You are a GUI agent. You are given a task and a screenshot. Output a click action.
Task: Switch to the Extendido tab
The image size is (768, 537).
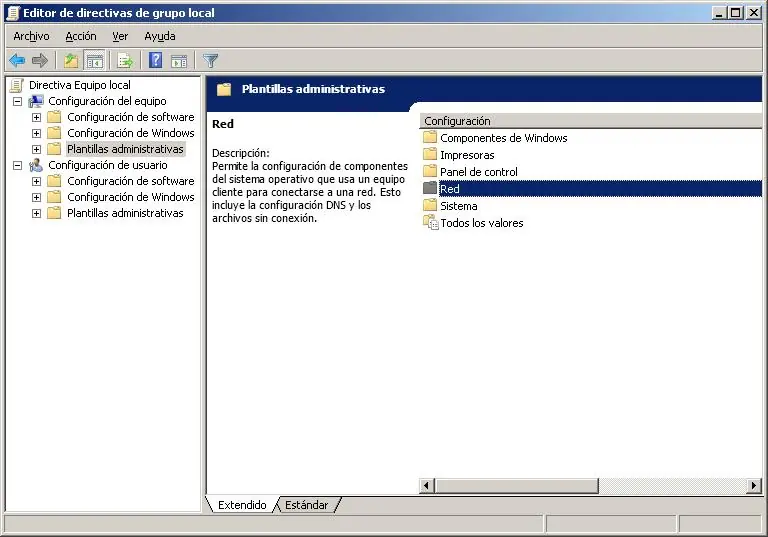point(242,505)
